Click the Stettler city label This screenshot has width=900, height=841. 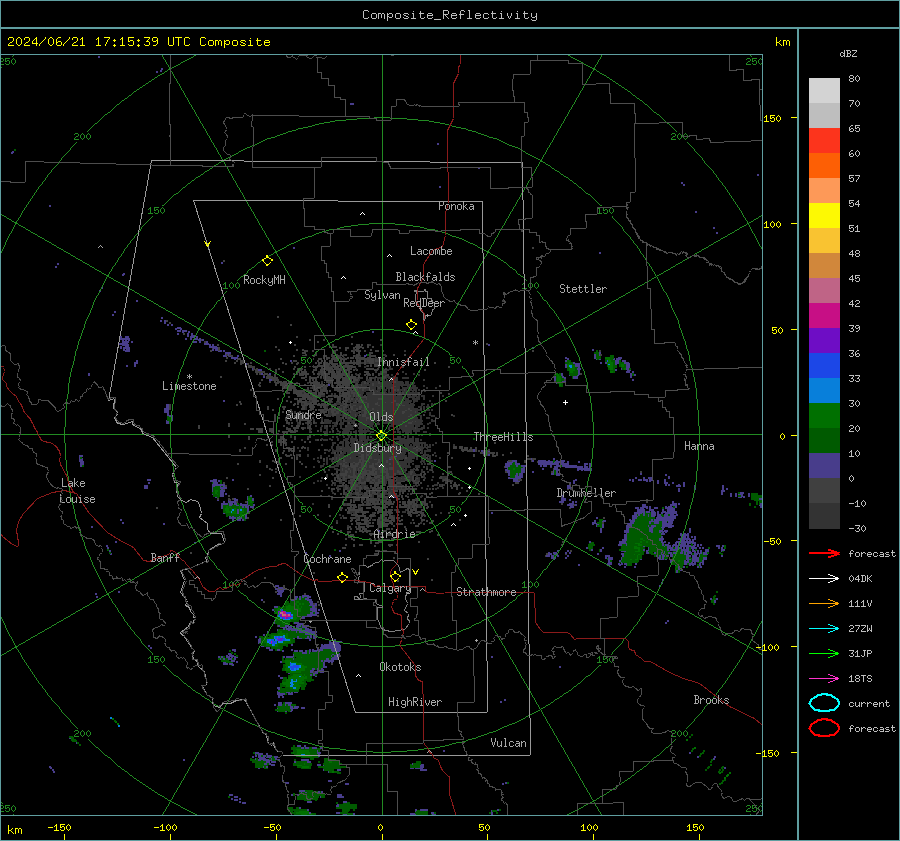583,289
